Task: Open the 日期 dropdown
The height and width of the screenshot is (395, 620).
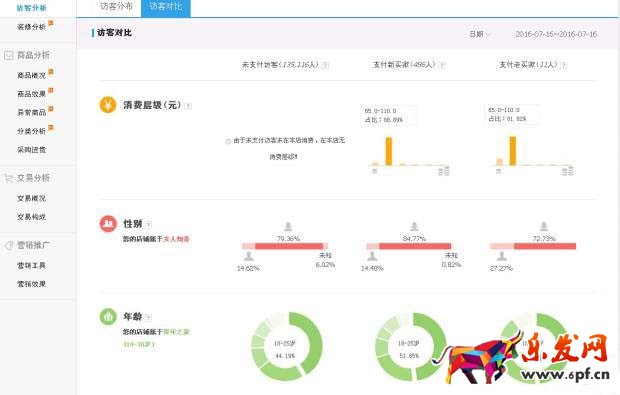Action: (480, 34)
